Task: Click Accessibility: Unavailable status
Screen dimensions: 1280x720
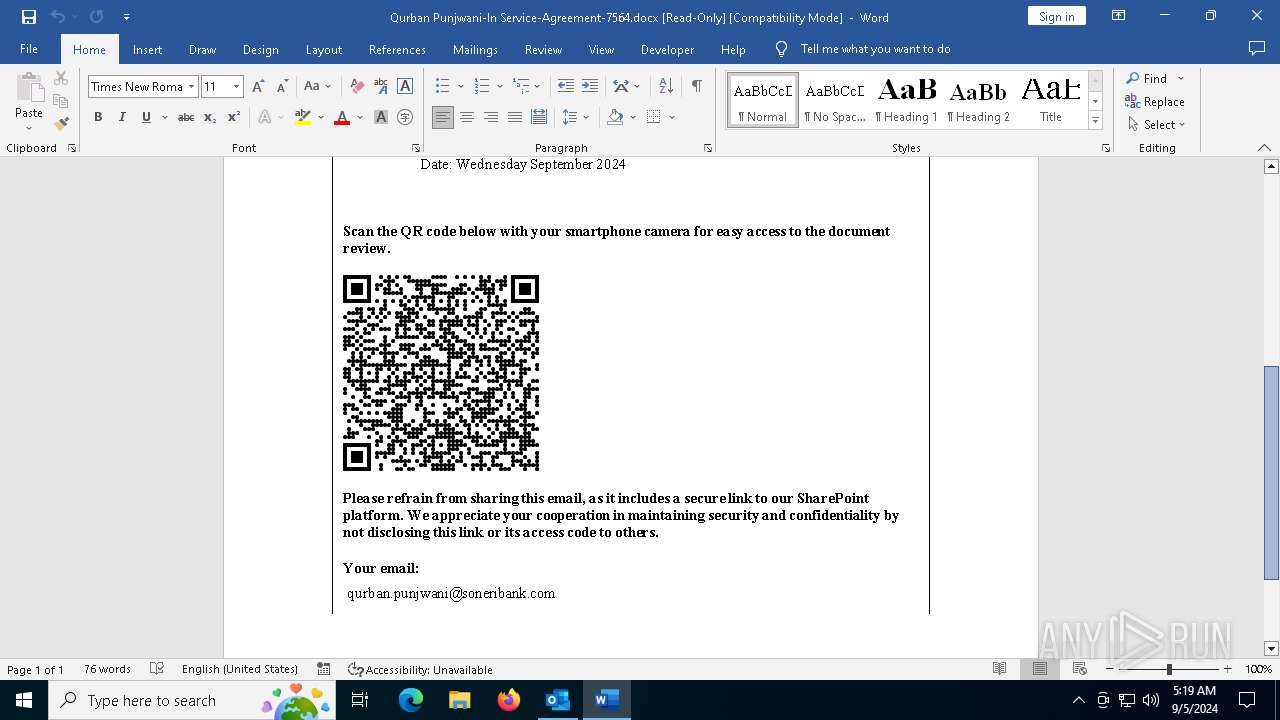Action: tap(420, 669)
